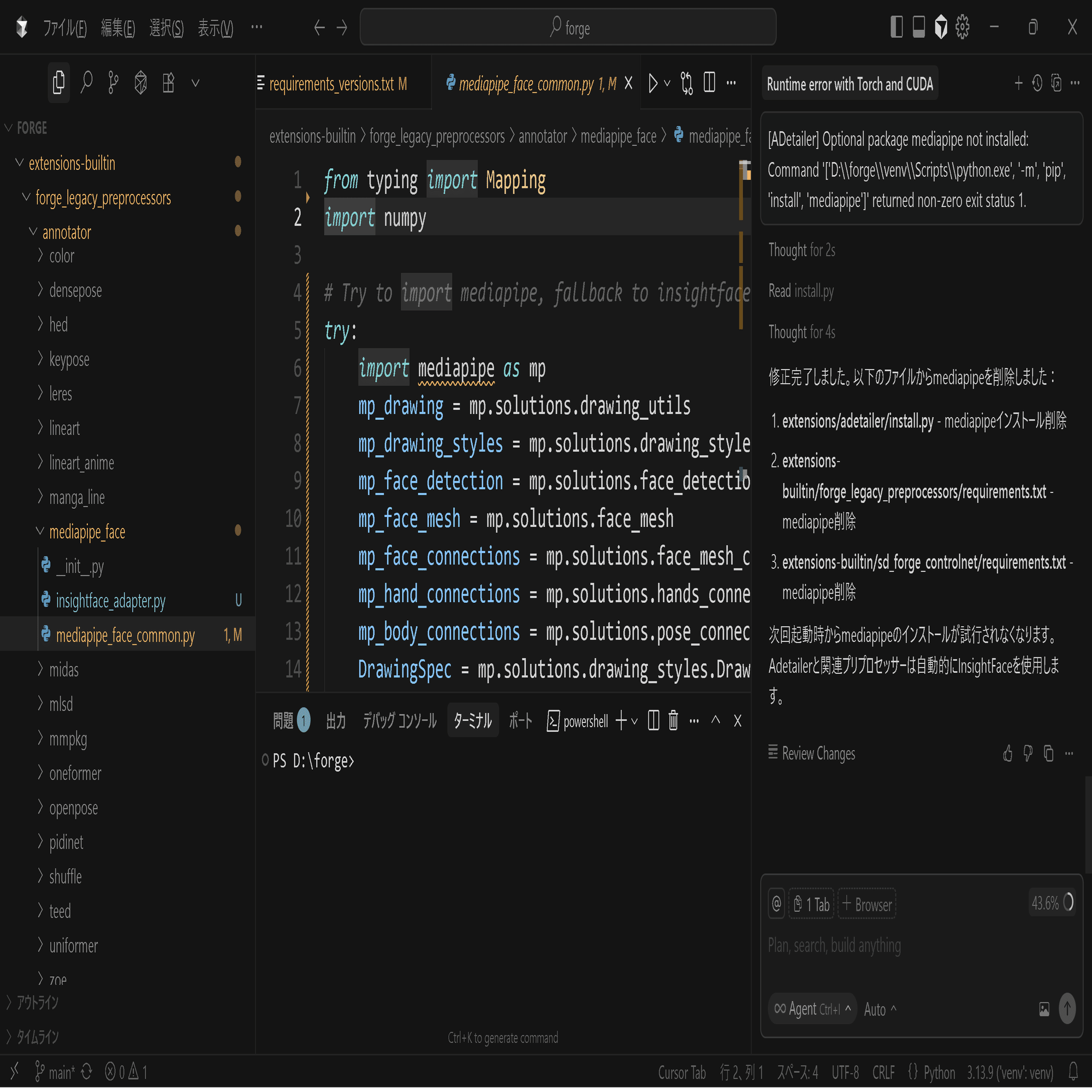Open the 出力 output panel tab
The height and width of the screenshot is (1092, 1092).
click(x=336, y=721)
